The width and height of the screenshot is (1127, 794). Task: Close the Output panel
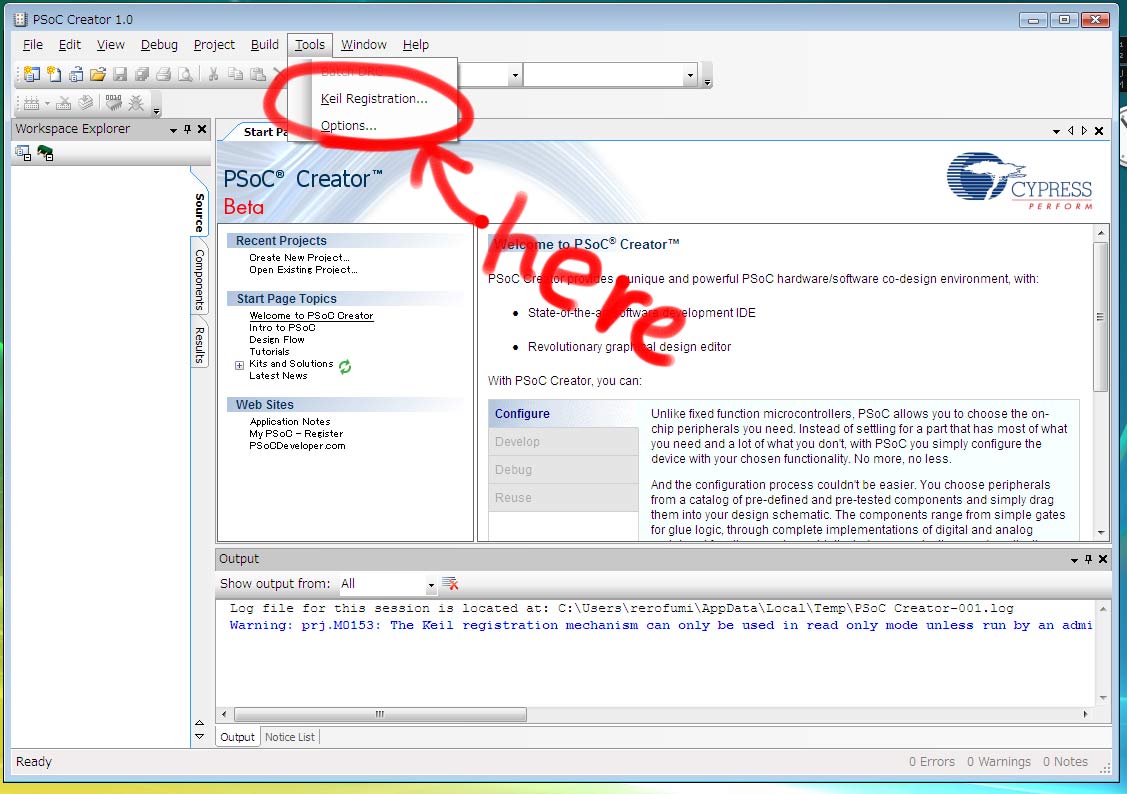[x=1103, y=559]
